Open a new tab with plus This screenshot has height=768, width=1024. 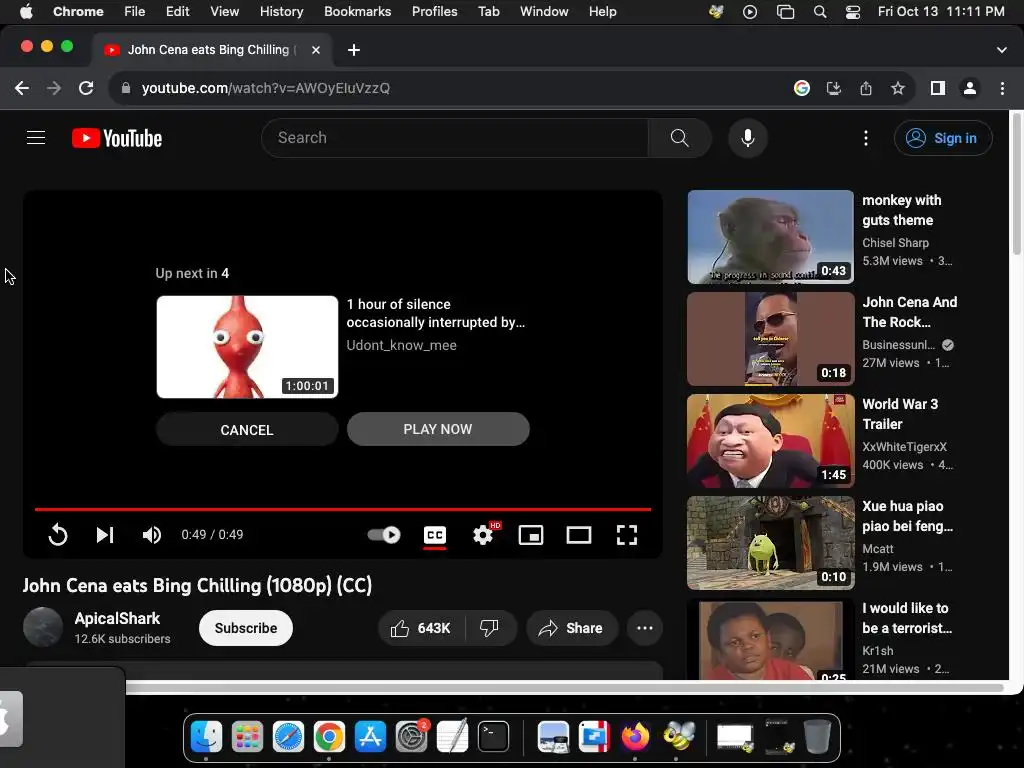pos(354,50)
